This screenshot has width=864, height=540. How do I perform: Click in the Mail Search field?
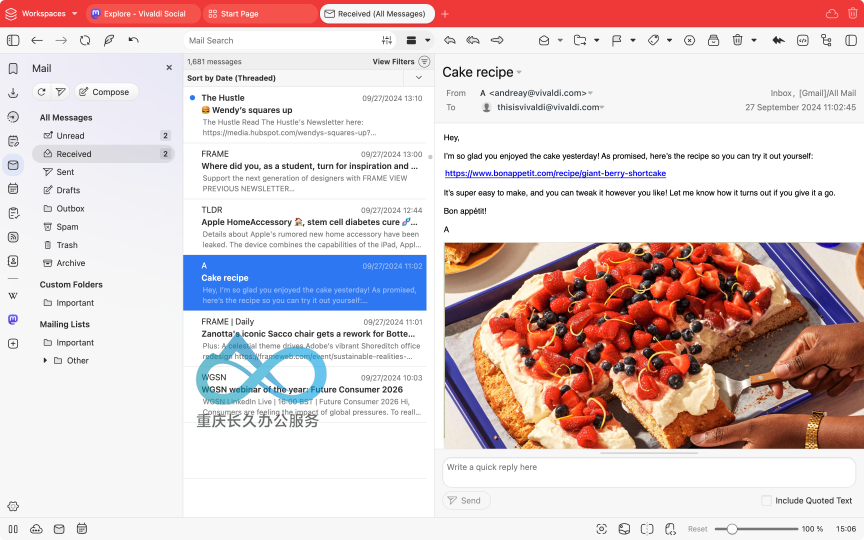click(281, 40)
